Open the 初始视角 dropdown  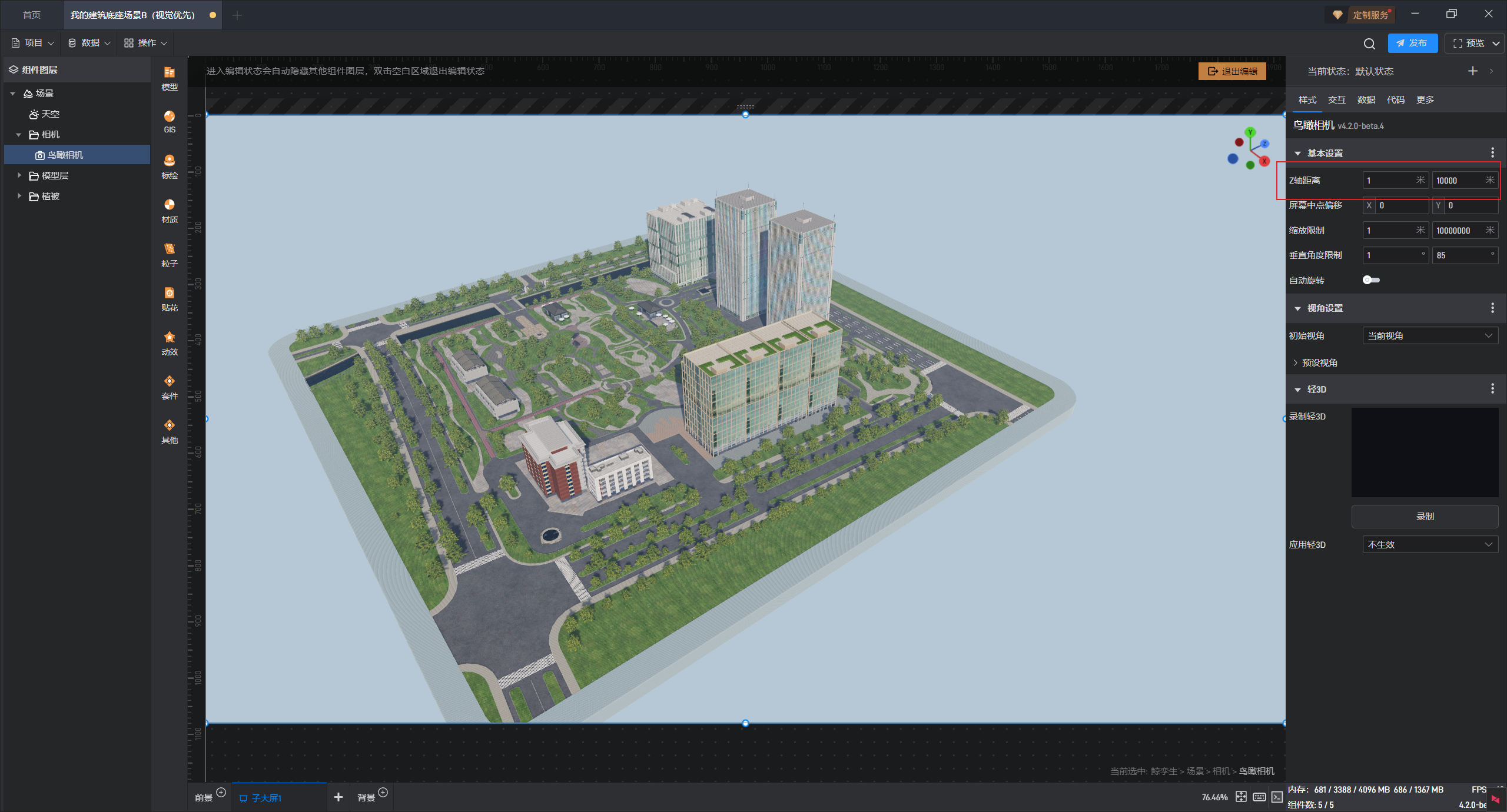click(x=1430, y=335)
